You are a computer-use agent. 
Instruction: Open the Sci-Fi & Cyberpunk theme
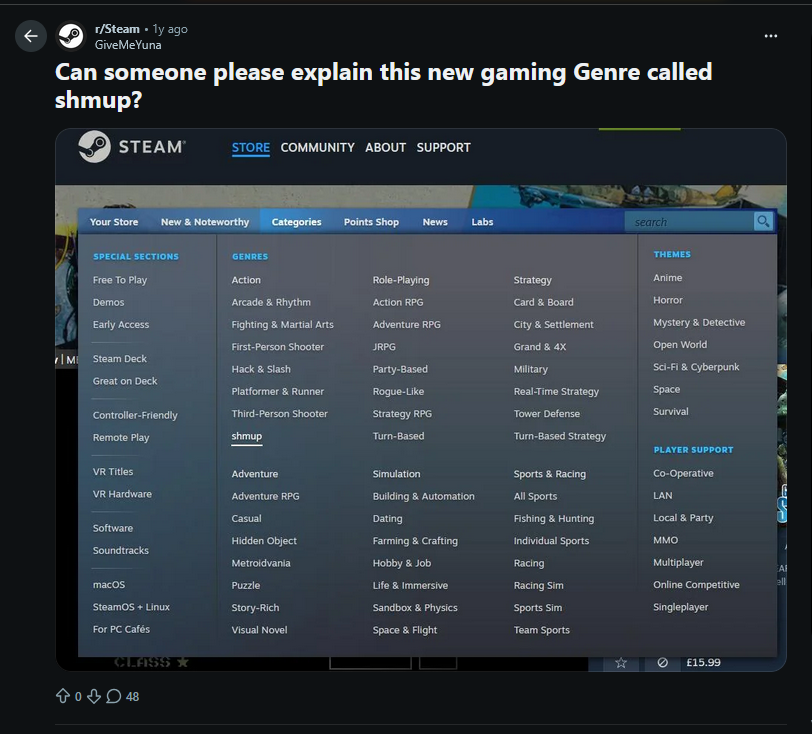[x=695, y=367]
